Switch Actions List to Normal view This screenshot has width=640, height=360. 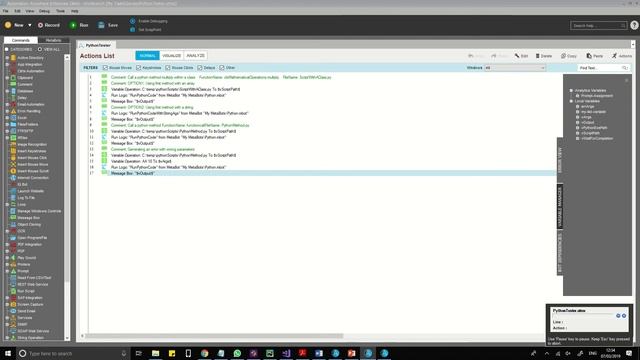[147, 56]
